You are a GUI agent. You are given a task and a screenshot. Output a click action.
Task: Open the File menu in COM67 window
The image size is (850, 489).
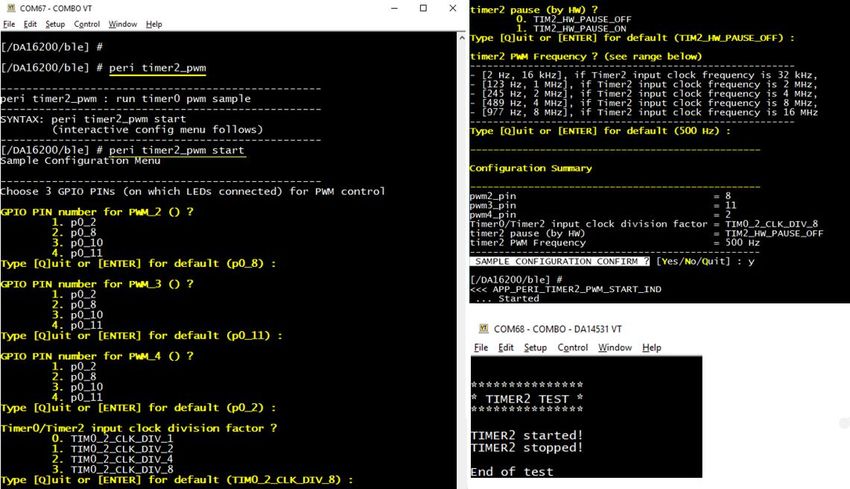click(x=9, y=24)
